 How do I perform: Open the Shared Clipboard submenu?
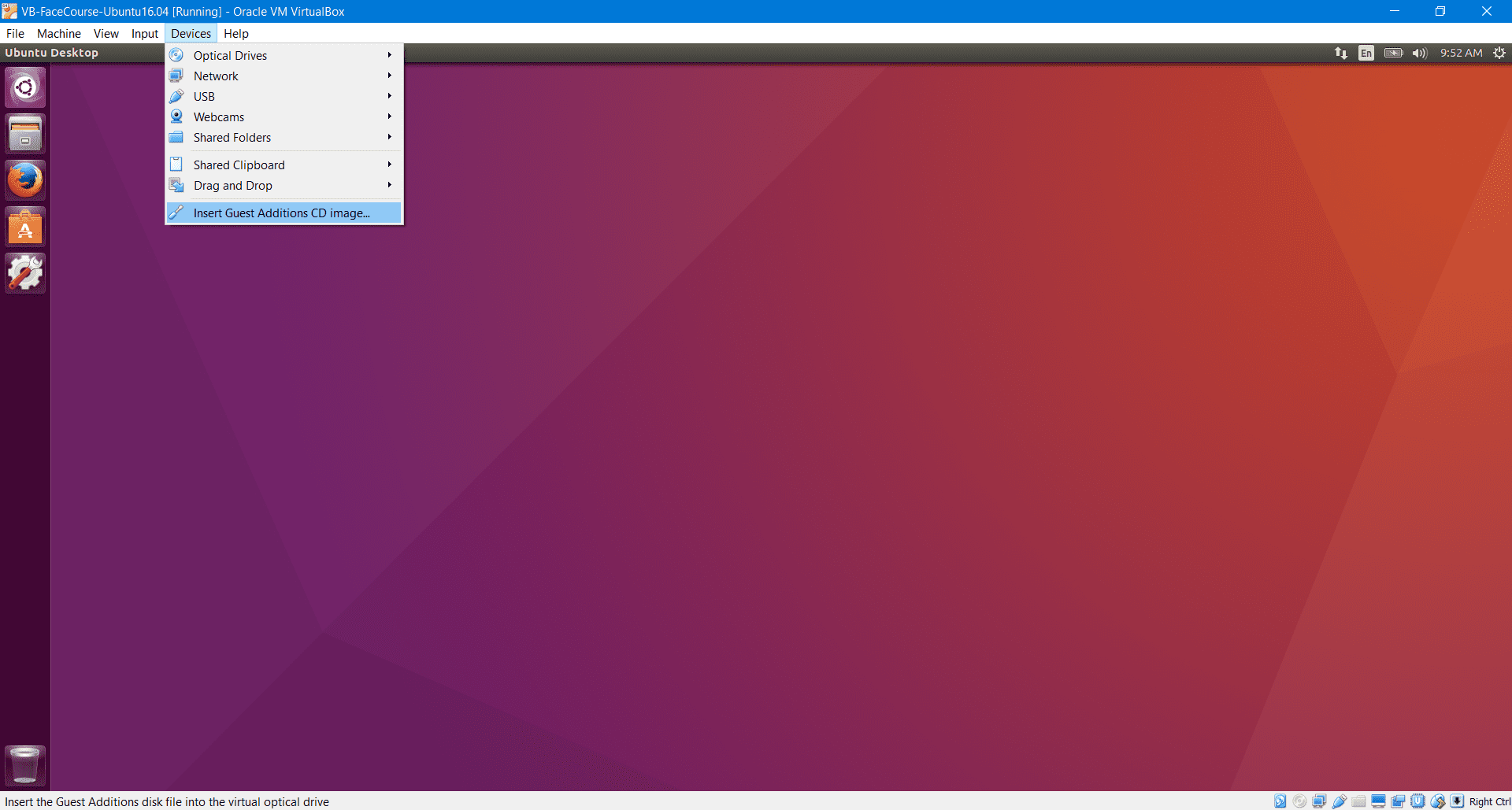283,165
